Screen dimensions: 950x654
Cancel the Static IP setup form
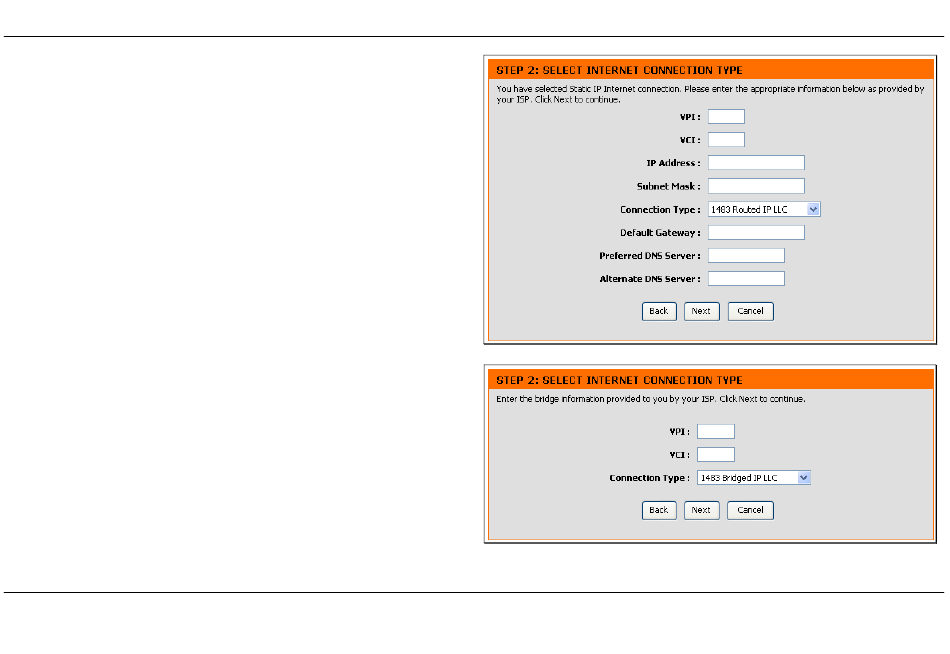point(750,311)
